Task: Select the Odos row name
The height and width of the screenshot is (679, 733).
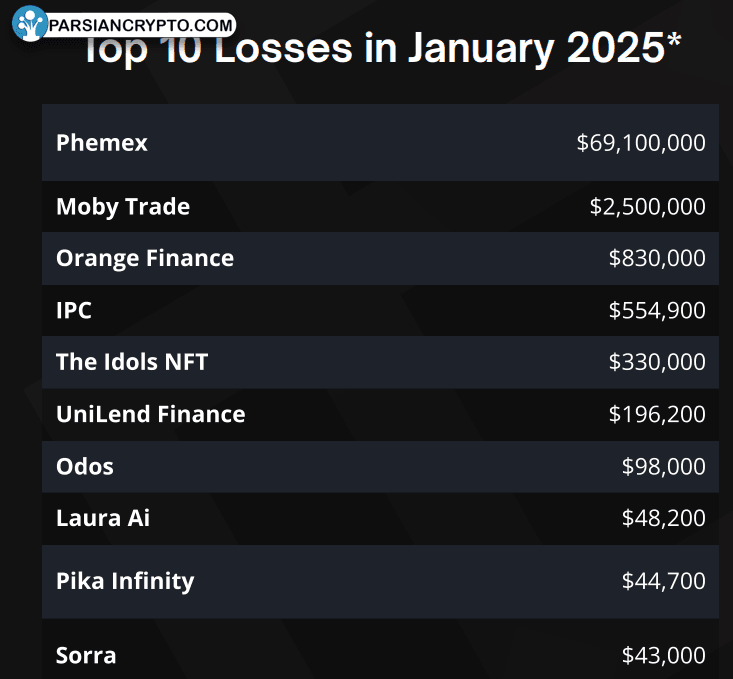Action: (x=85, y=467)
